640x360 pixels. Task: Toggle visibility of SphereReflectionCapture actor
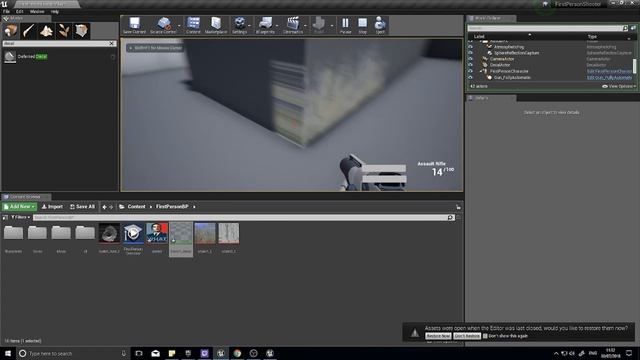coord(471,53)
